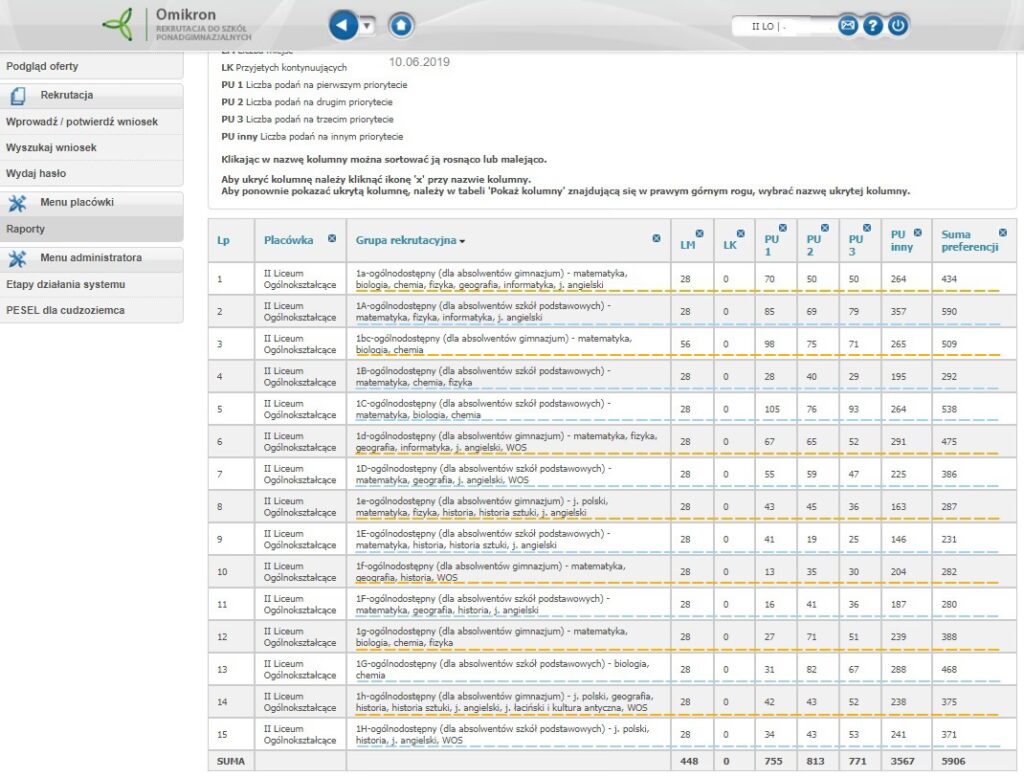1024x777 pixels.
Task: Hide the Suma preferencji column
Action: (x=1003, y=233)
